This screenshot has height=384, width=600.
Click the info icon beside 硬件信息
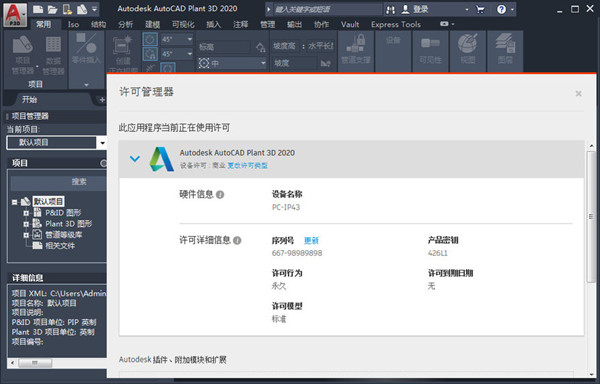click(220, 195)
